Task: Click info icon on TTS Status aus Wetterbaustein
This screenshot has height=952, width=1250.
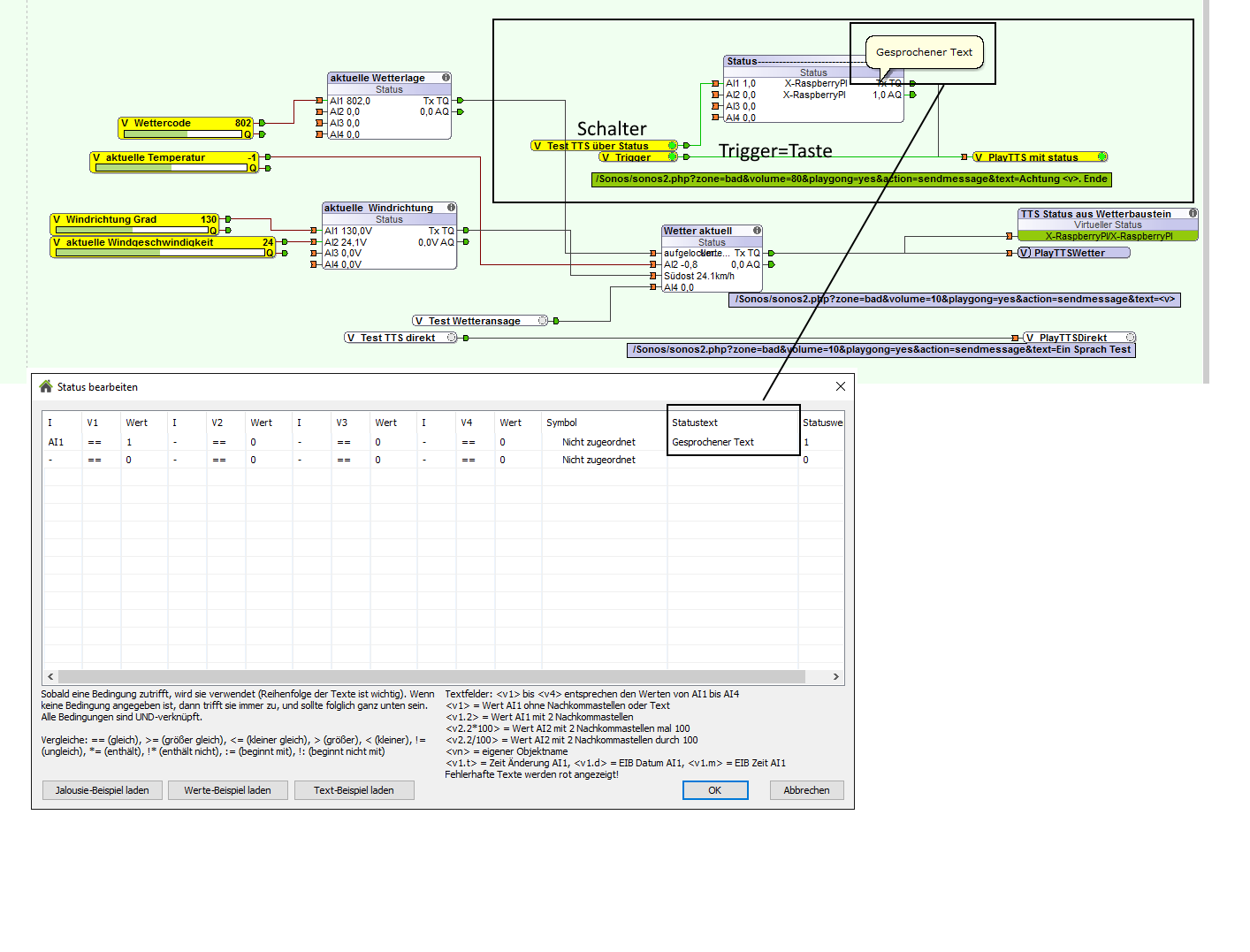Action: (x=1193, y=213)
